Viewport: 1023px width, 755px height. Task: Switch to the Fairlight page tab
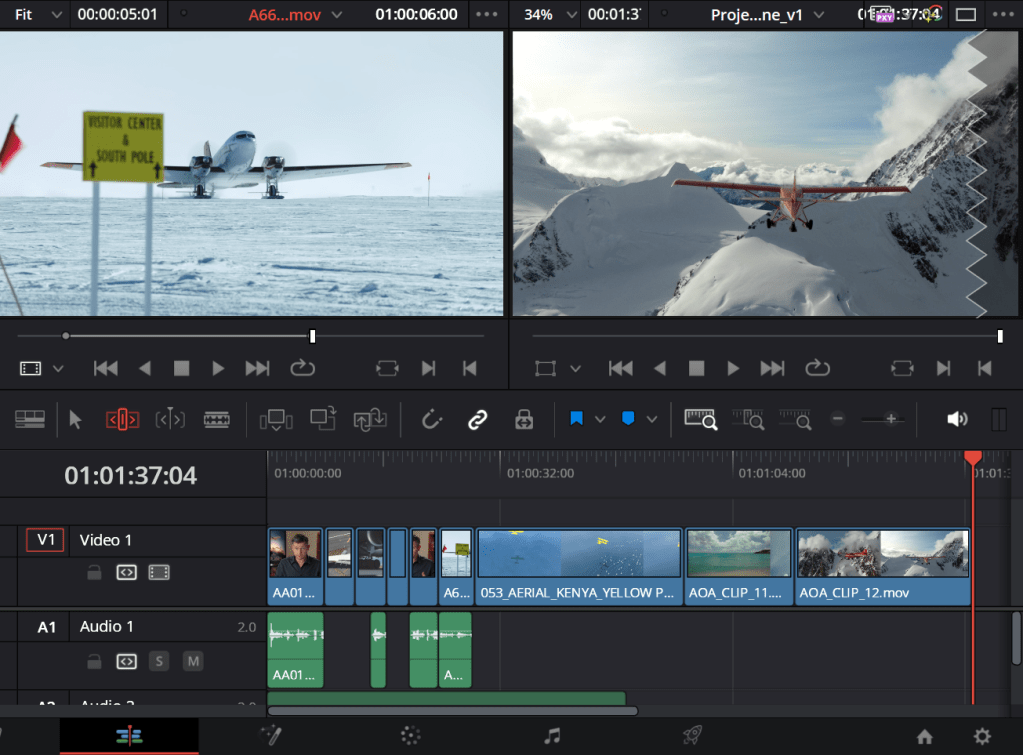552,736
